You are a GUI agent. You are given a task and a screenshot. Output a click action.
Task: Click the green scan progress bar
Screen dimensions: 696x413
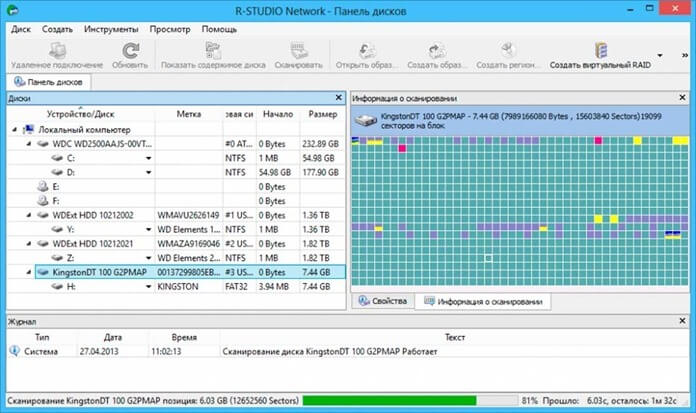[x=389, y=401]
